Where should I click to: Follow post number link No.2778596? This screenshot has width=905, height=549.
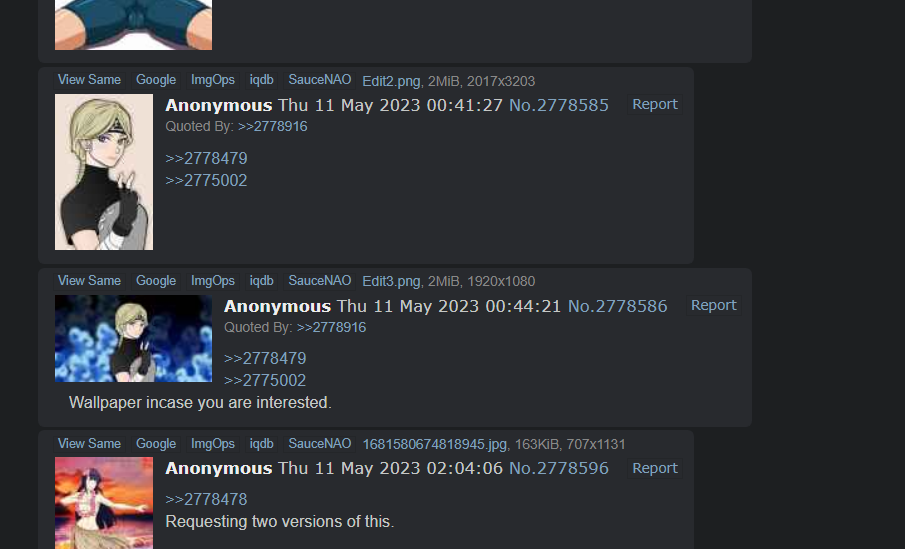tap(559, 468)
